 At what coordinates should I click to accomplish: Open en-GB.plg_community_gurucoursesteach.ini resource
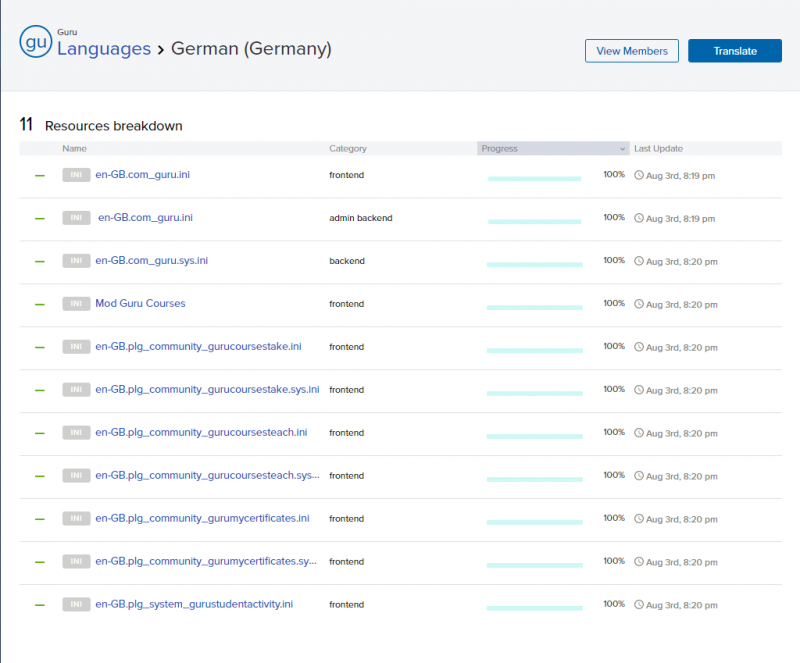click(202, 432)
